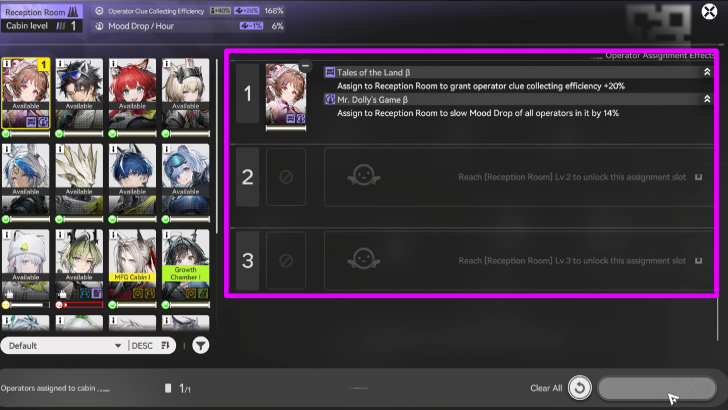Click the Tales of the Land β skill icon
The image size is (728, 410).
pos(330,72)
